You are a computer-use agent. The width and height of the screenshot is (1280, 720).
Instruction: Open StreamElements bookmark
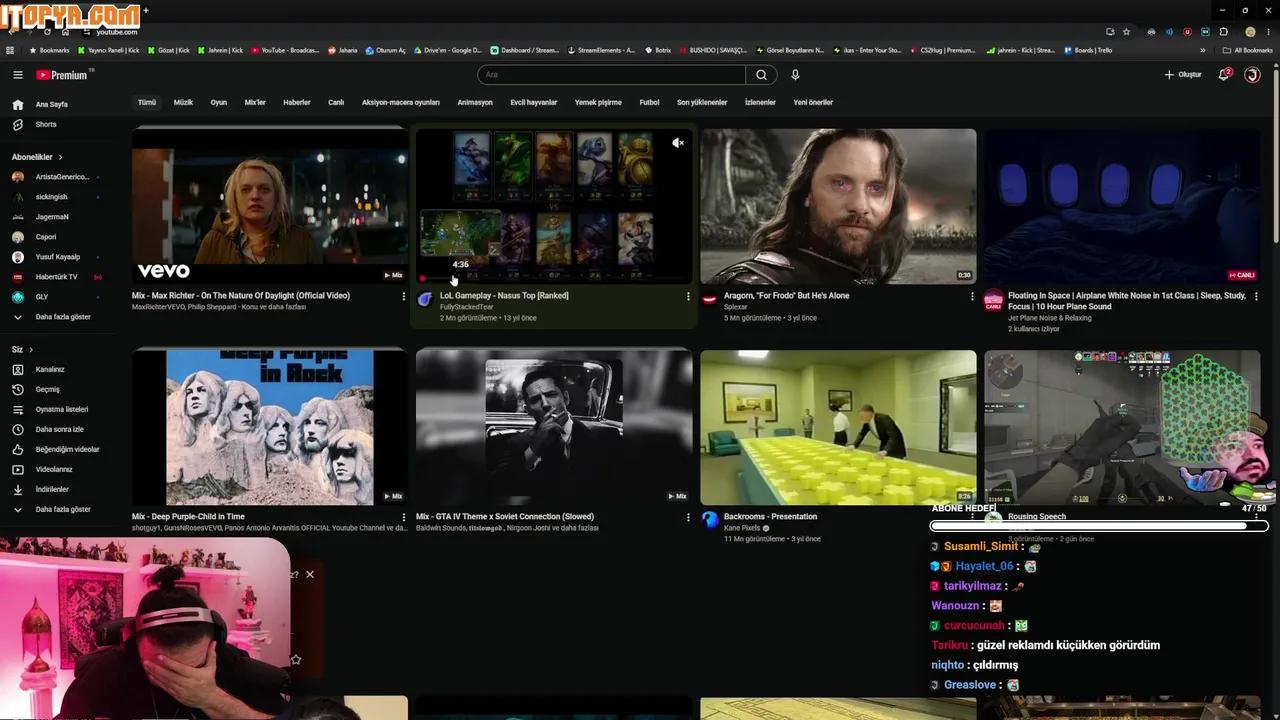pos(601,50)
